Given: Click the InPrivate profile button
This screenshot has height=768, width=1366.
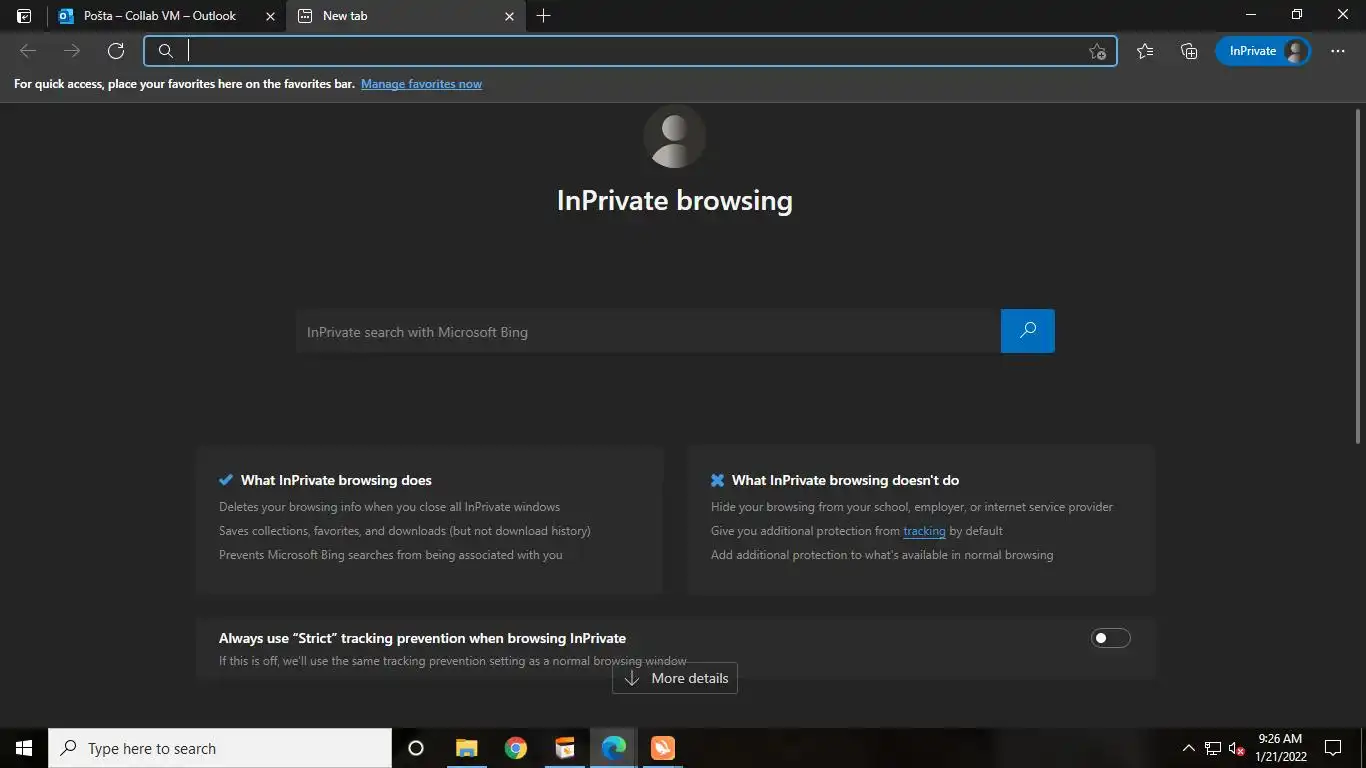Looking at the screenshot, I should click(x=1263, y=51).
